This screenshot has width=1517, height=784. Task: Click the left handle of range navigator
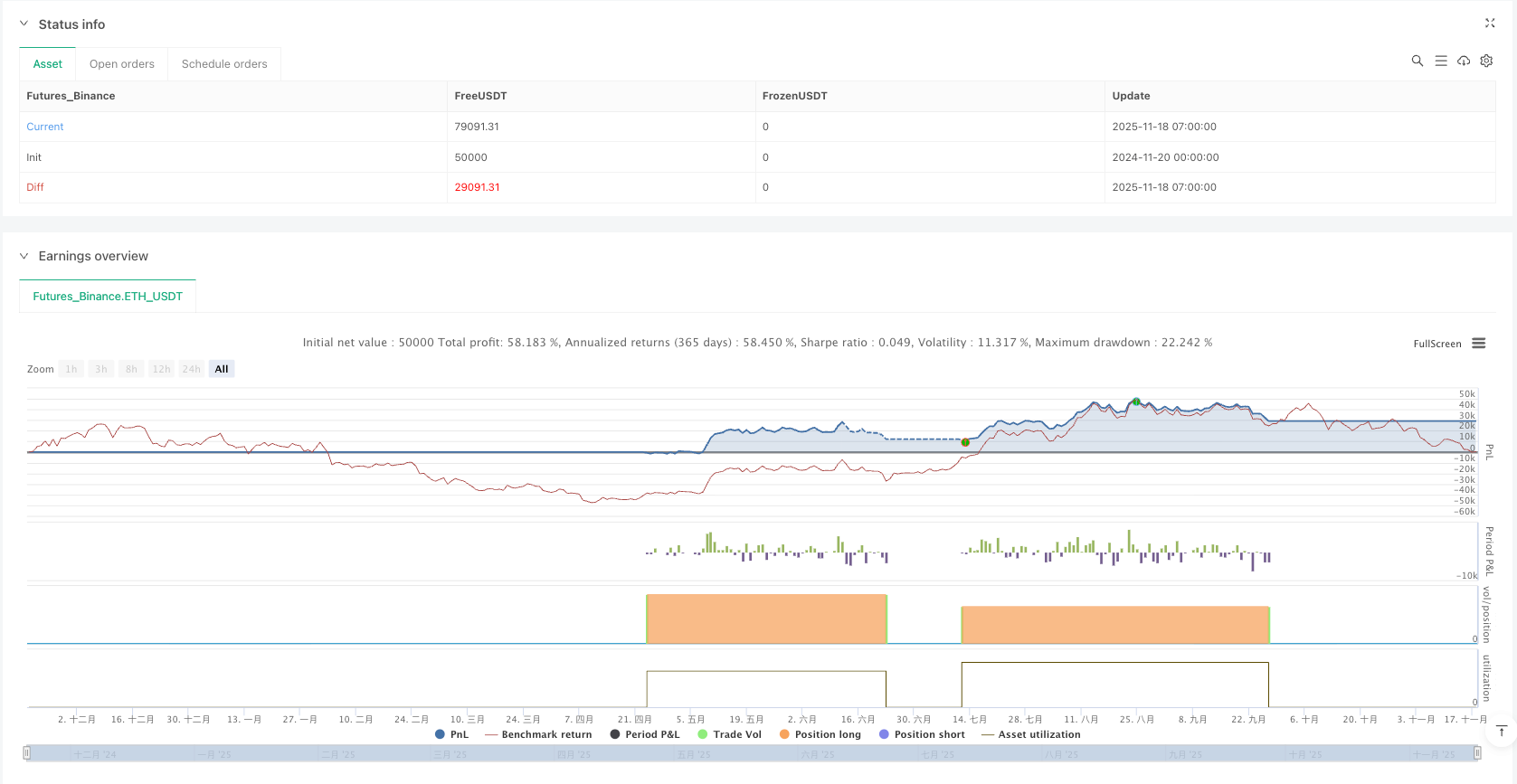pyautogui.click(x=27, y=753)
